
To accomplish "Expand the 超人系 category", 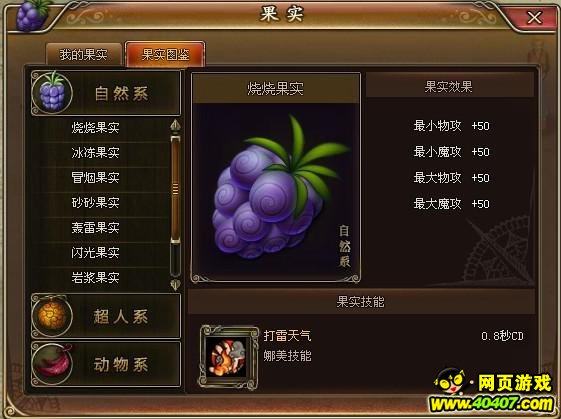I will (106, 316).
